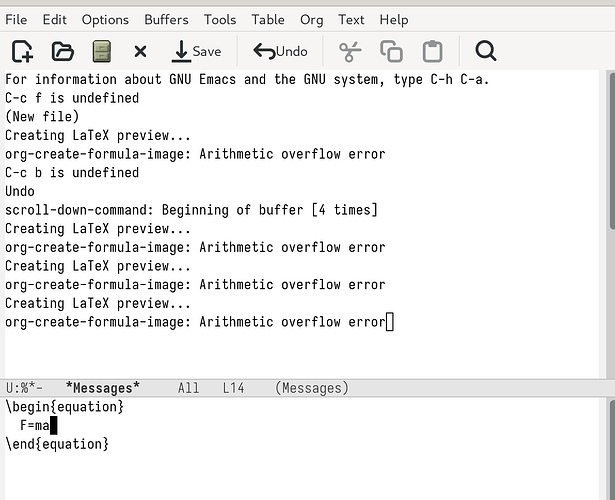The height and width of the screenshot is (500, 615).
Task: Click the \begin{equation} line
Action: pos(65,407)
